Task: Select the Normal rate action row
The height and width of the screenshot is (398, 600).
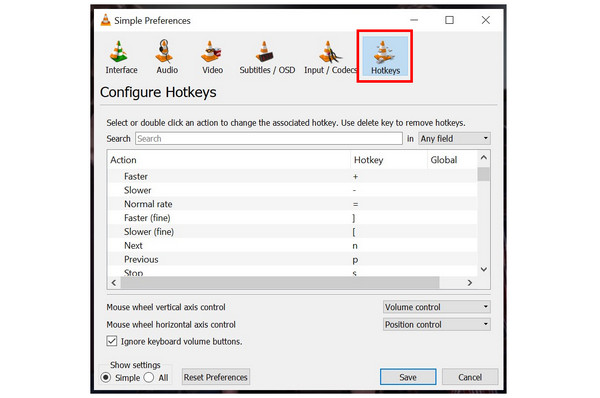Action: coord(293,204)
